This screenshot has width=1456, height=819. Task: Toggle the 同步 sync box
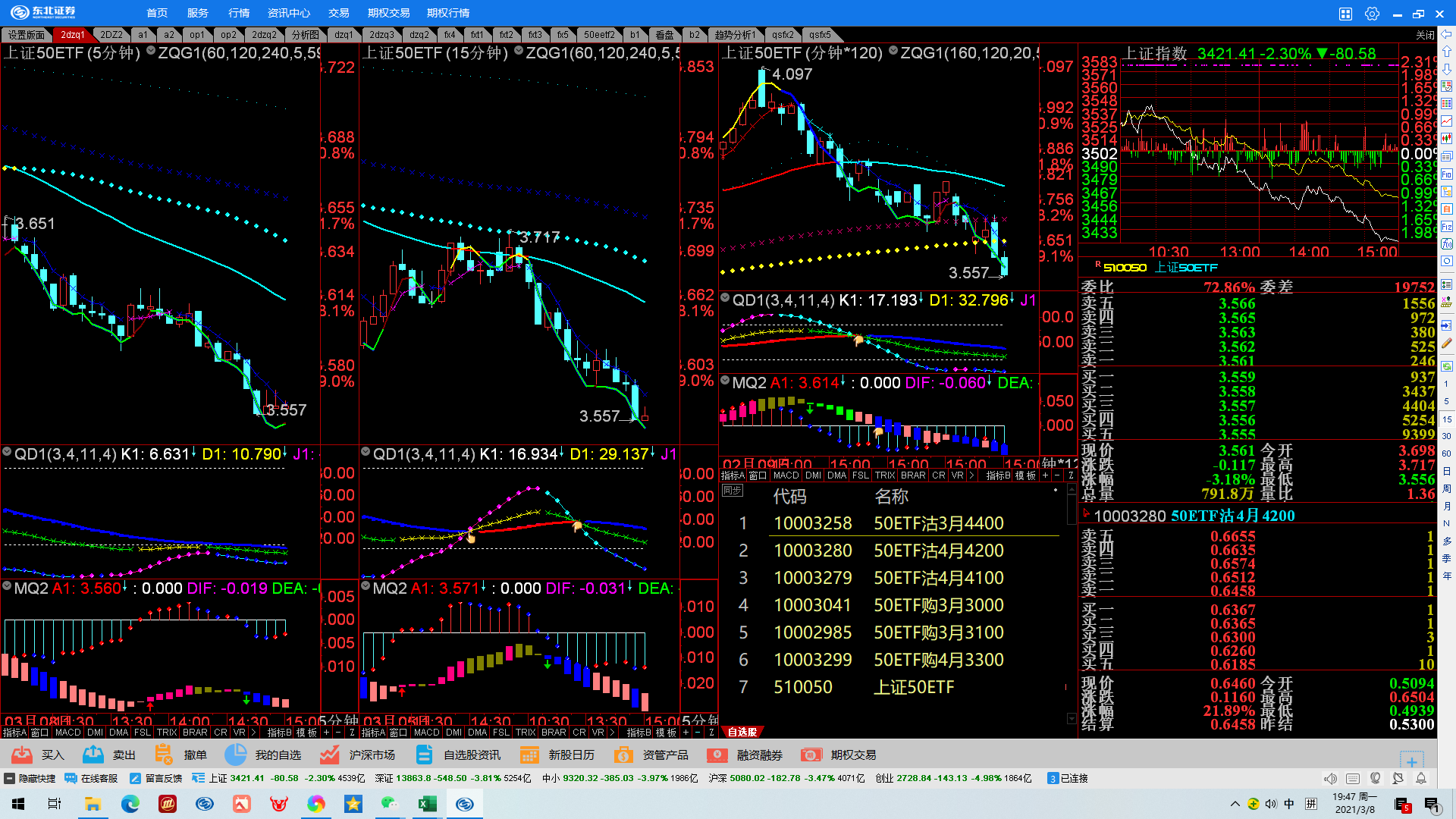tap(733, 491)
